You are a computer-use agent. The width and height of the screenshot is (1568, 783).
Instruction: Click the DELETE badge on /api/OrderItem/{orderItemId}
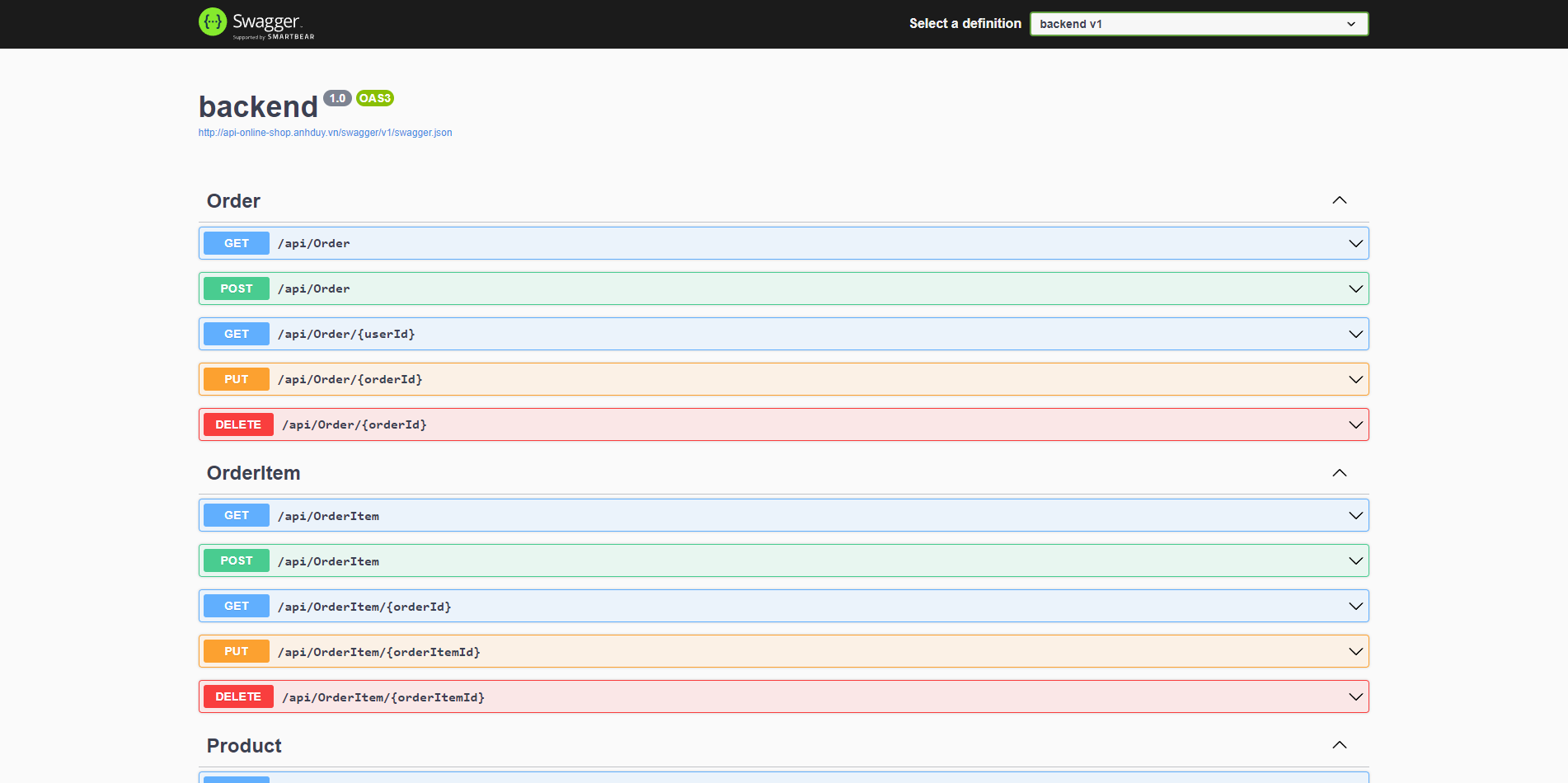click(x=238, y=696)
